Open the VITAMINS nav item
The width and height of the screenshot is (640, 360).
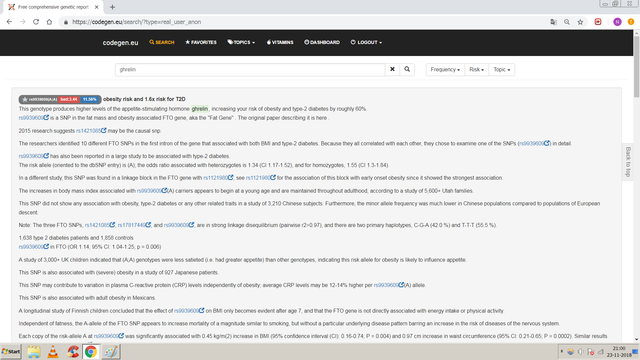[x=280, y=42]
